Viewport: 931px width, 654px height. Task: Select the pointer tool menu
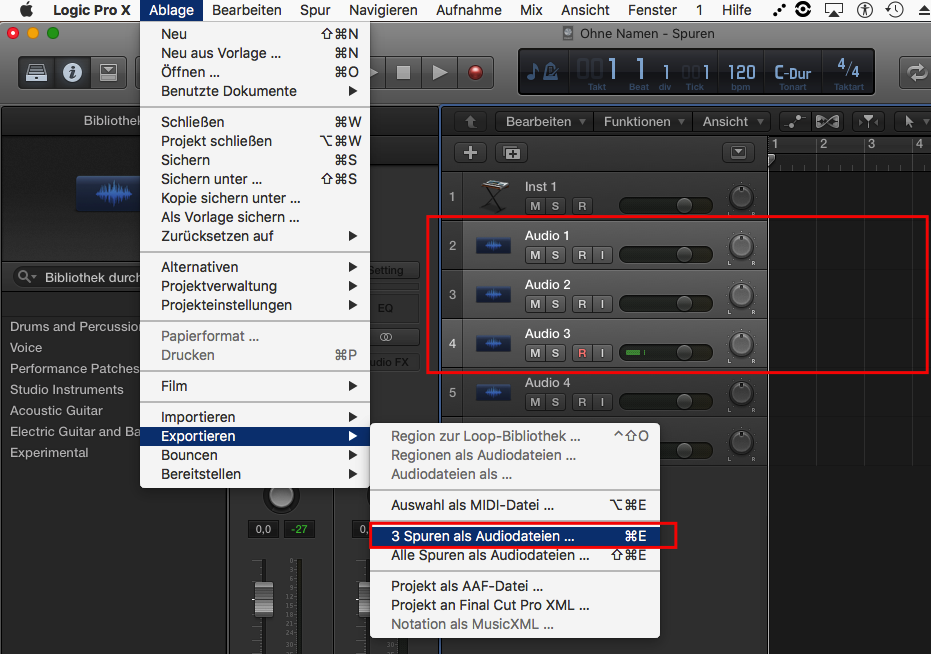pyautogui.click(x=913, y=122)
